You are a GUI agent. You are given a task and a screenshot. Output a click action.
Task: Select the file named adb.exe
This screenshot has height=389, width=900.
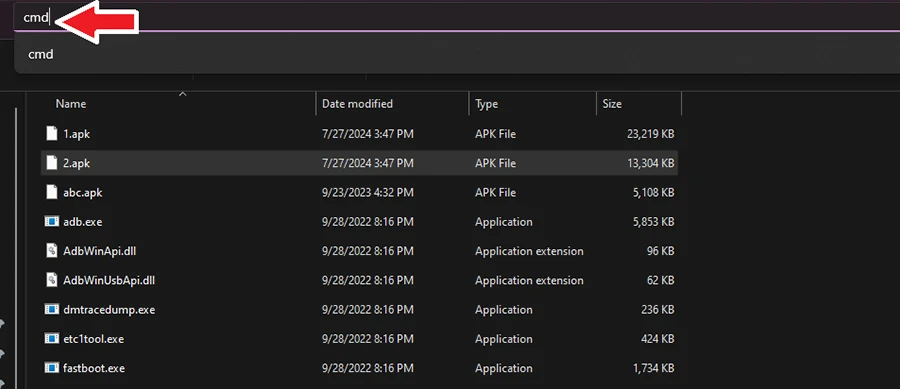pos(83,222)
